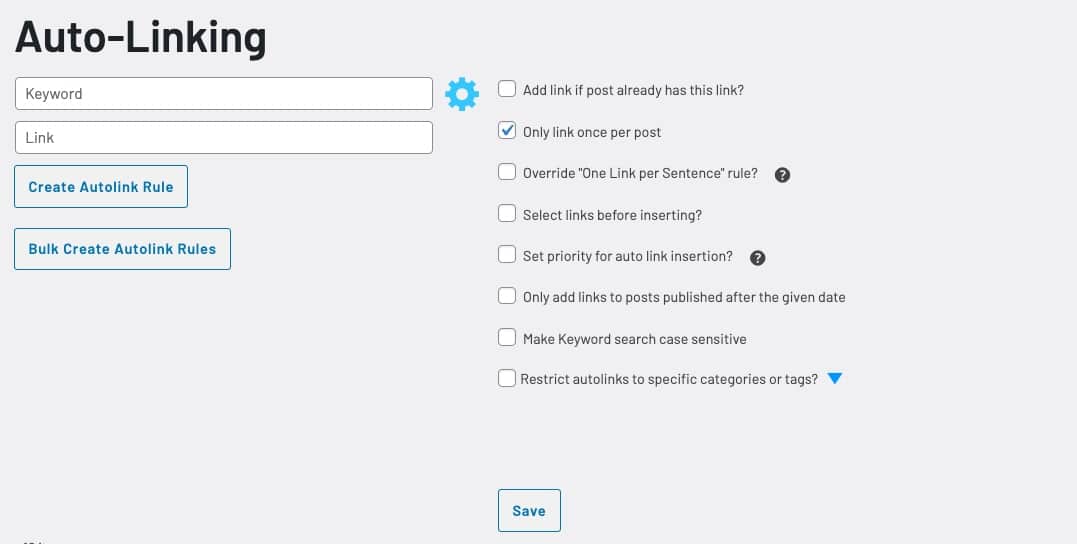This screenshot has height=544, width=1077.
Task: Enable the "Make Keyword search case sensitive" checkbox
Action: coord(507,337)
